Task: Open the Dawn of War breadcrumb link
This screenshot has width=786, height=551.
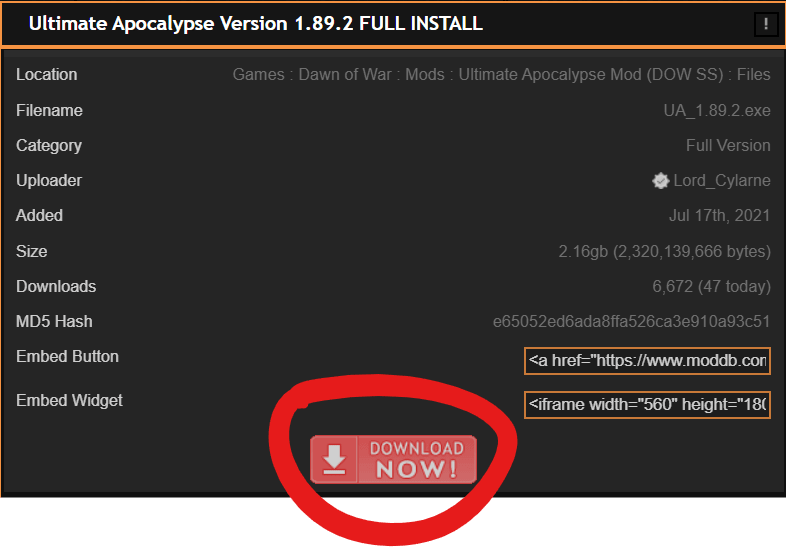Action: point(345,75)
